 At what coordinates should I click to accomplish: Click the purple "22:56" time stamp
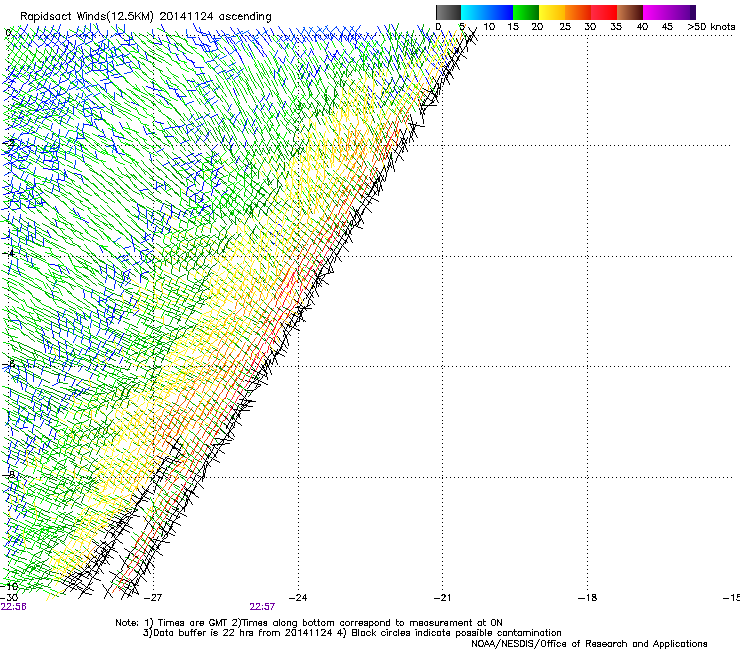[x=13, y=607]
